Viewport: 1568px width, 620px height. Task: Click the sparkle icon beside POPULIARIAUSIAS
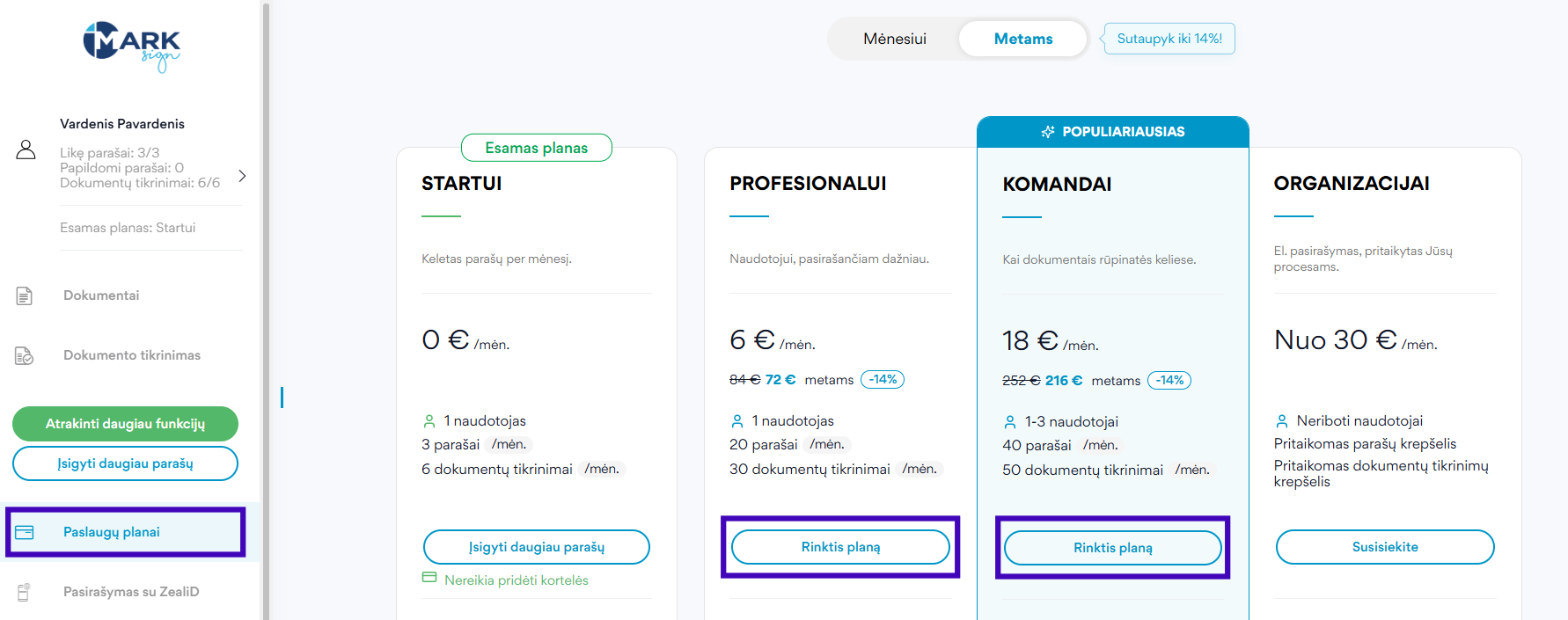(1047, 132)
